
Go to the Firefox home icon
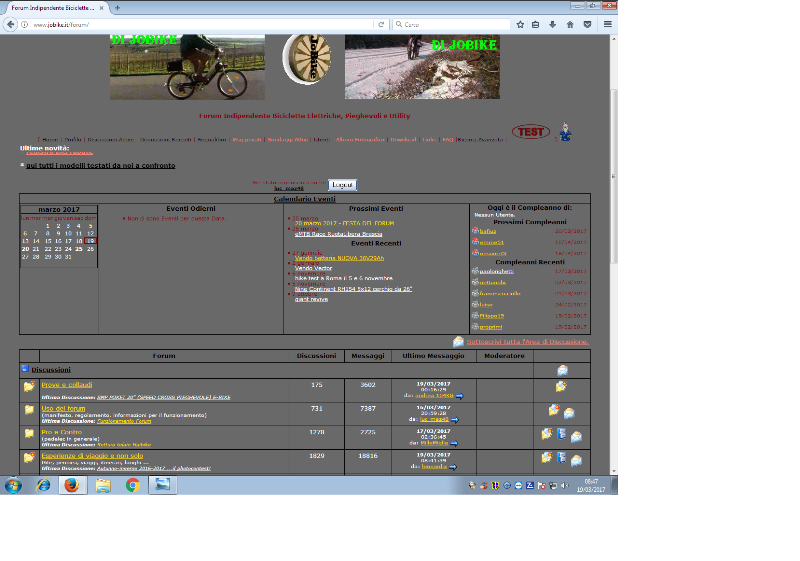(x=570, y=24)
